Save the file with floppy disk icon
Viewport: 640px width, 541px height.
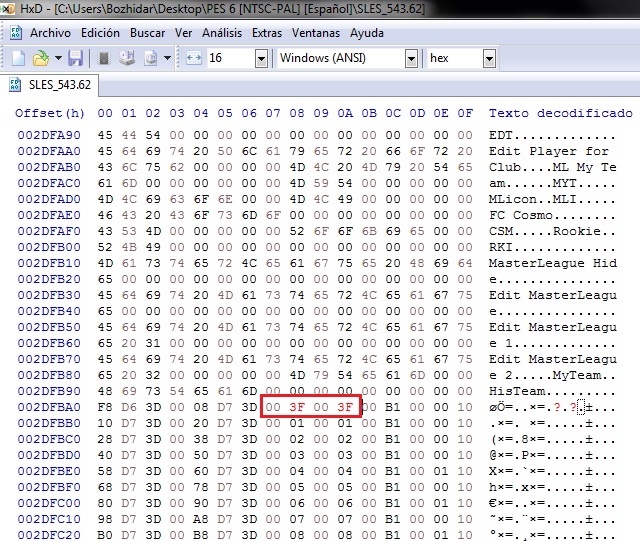(76, 58)
